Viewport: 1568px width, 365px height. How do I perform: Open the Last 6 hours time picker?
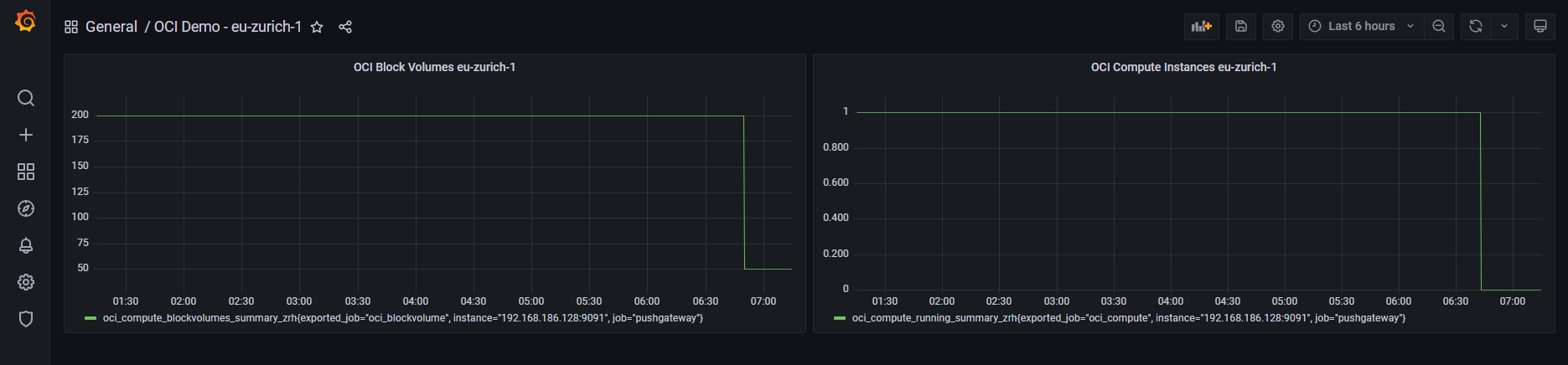1362,26
